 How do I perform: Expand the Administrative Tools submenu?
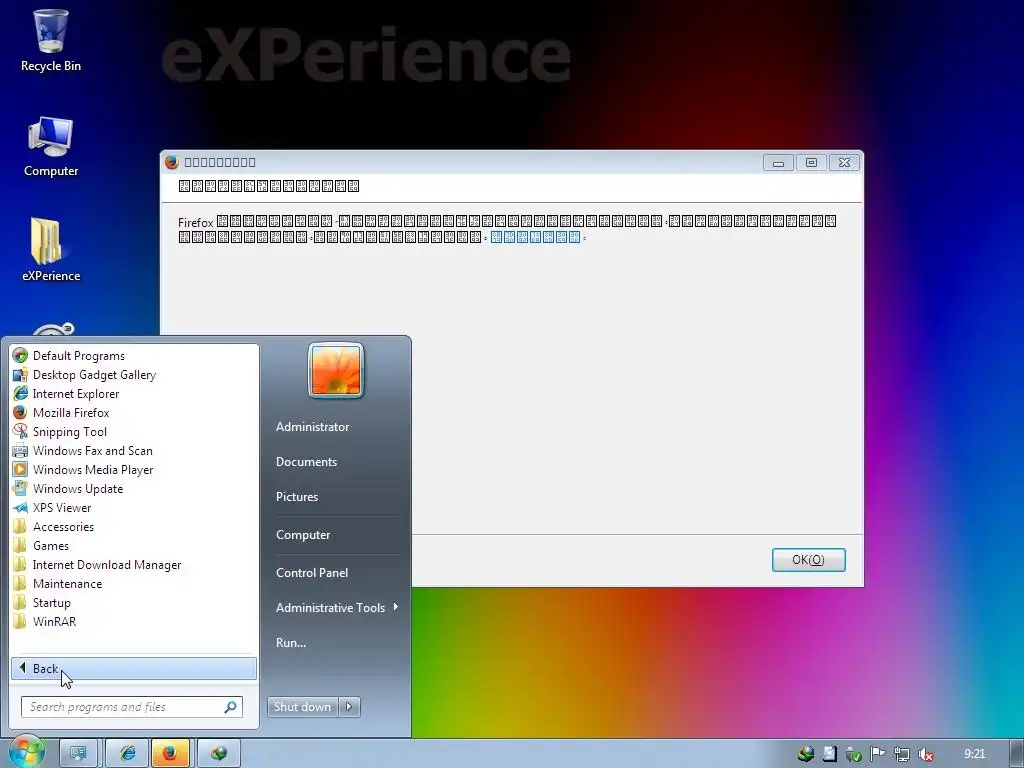point(336,608)
